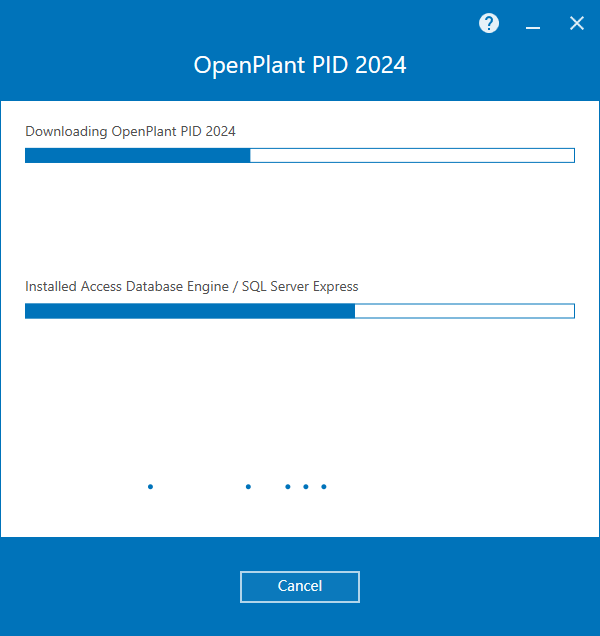The image size is (600, 636).
Task: Click the OpenPlant PID 2024 title
Action: tap(300, 65)
